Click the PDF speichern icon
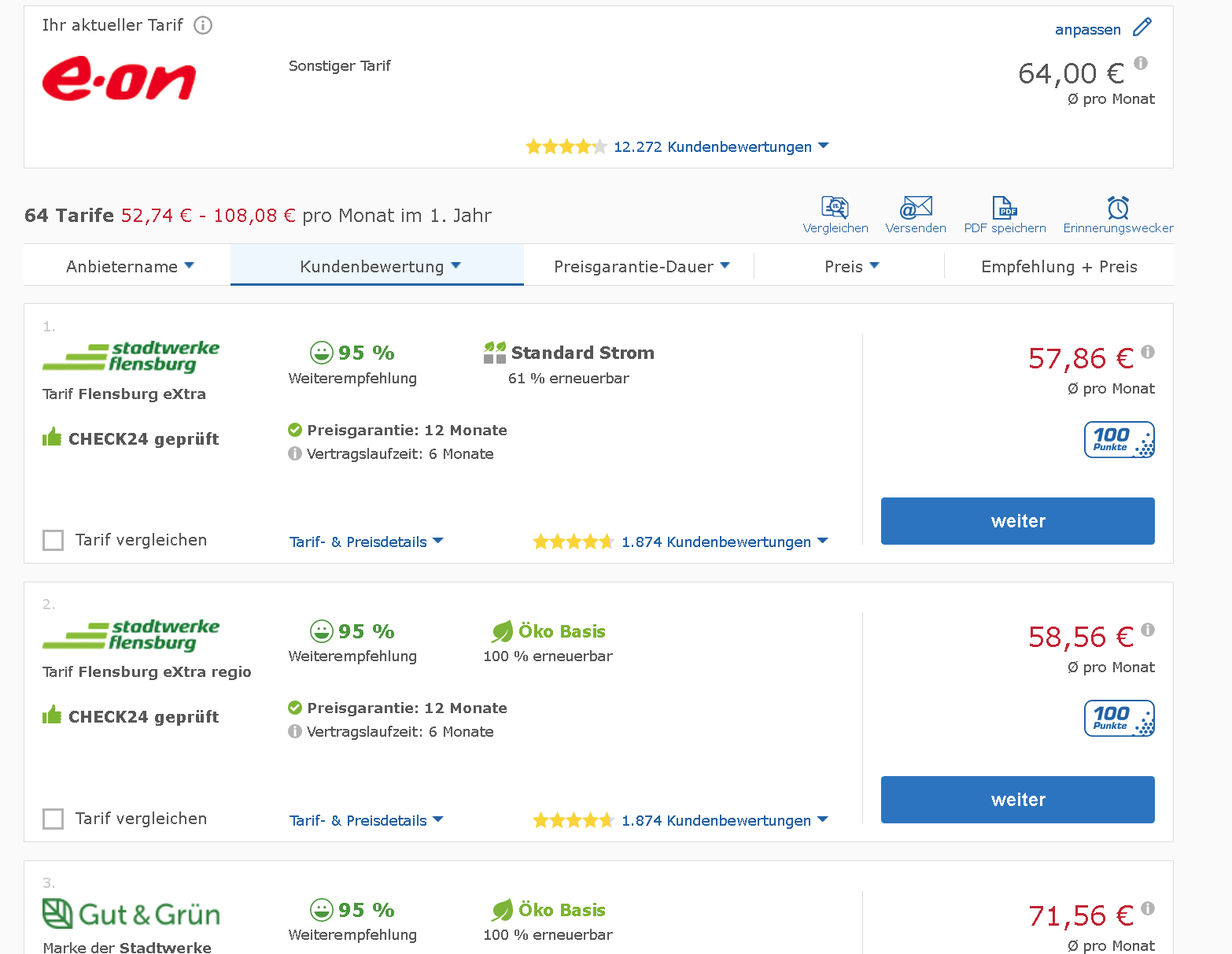 pyautogui.click(x=1005, y=208)
